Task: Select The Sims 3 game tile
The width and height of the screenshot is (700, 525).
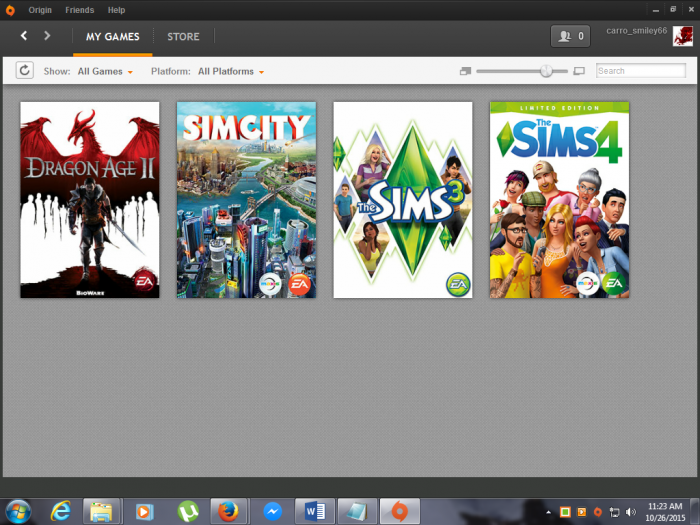Action: (x=403, y=200)
